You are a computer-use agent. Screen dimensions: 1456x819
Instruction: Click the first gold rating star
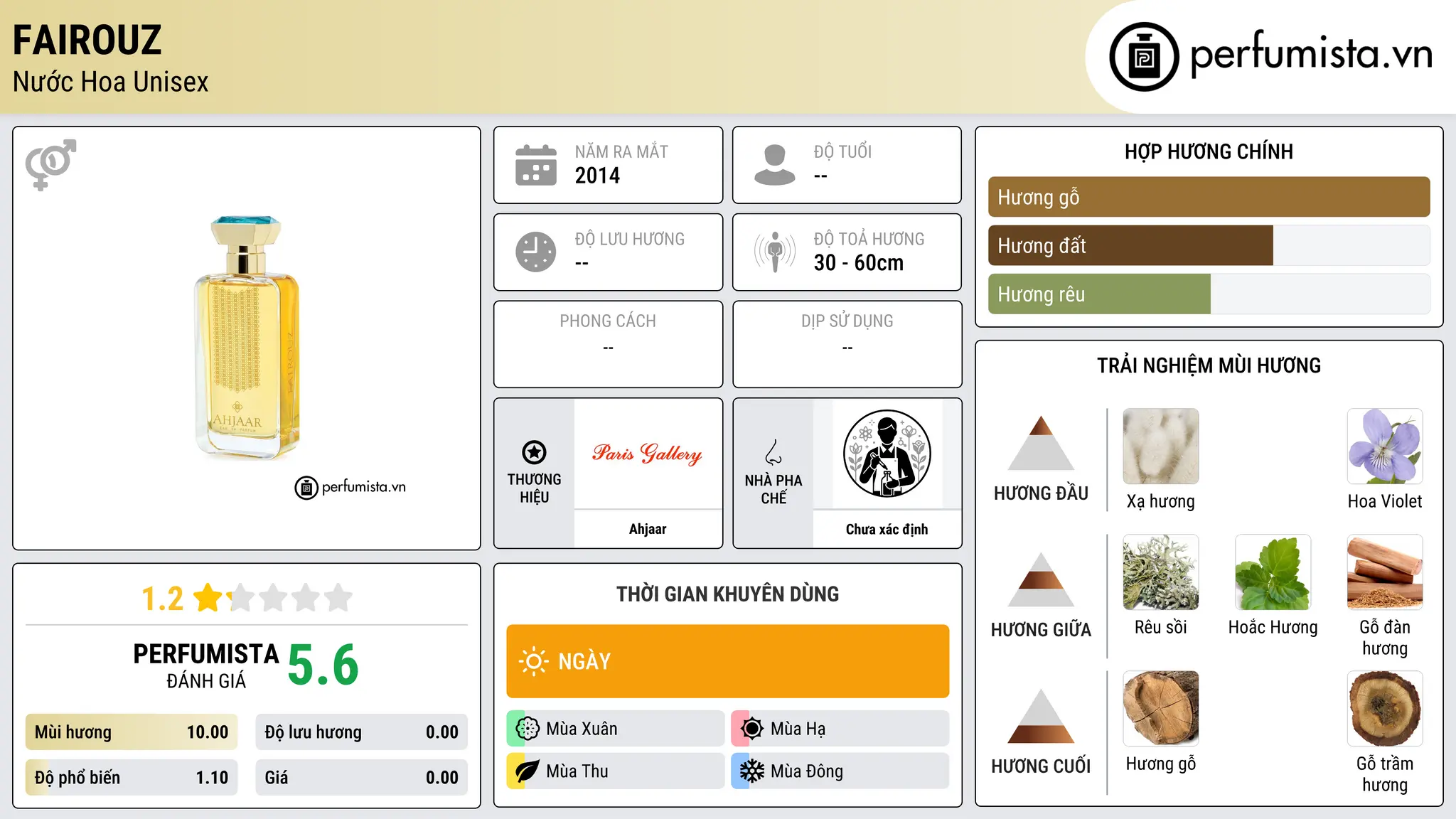point(208,598)
